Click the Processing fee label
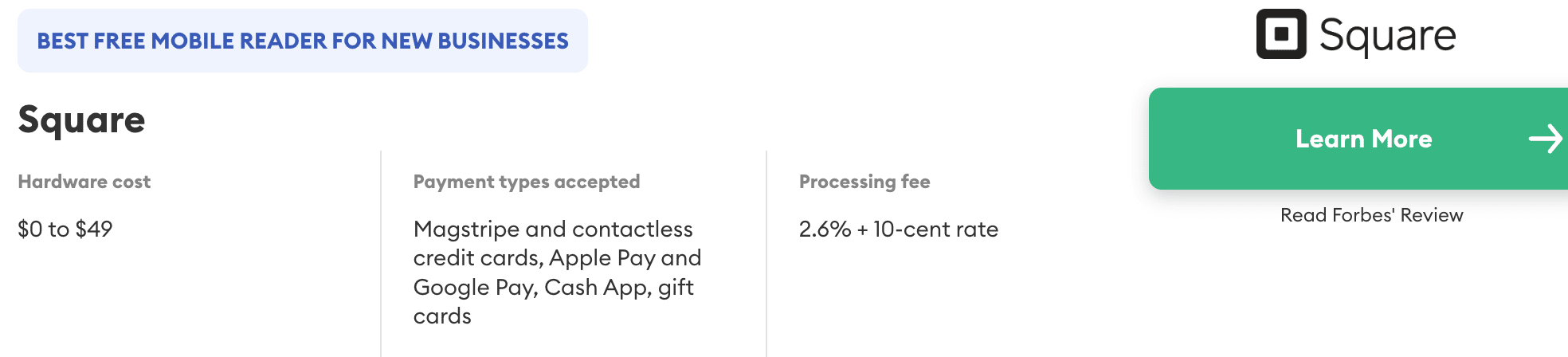Viewport: 1568px width, 357px height. click(x=864, y=182)
